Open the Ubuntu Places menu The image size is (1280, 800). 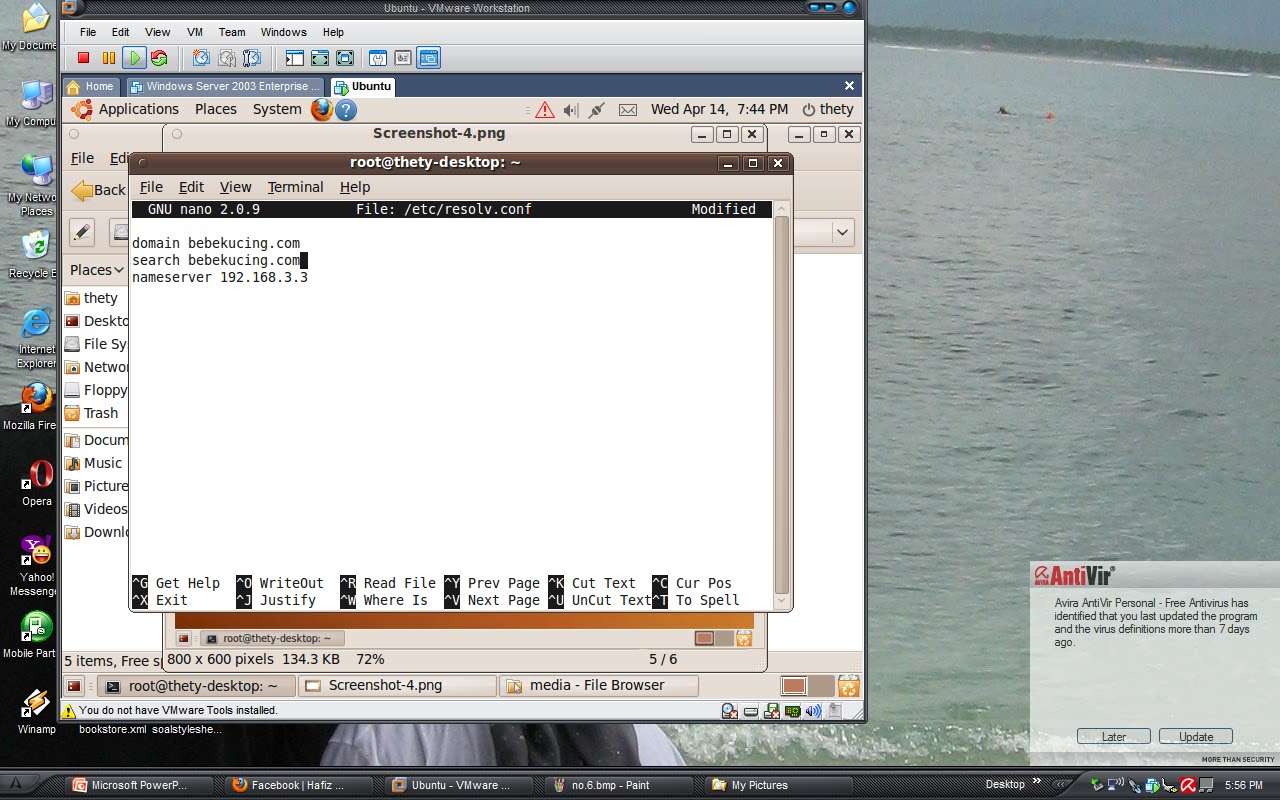216,109
